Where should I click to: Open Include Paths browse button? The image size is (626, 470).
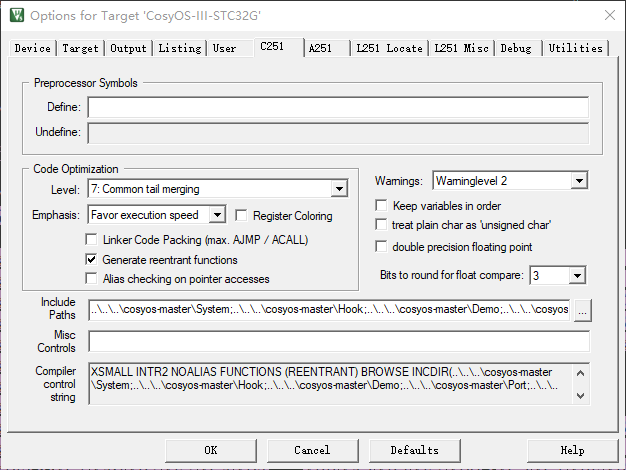(x=583, y=310)
